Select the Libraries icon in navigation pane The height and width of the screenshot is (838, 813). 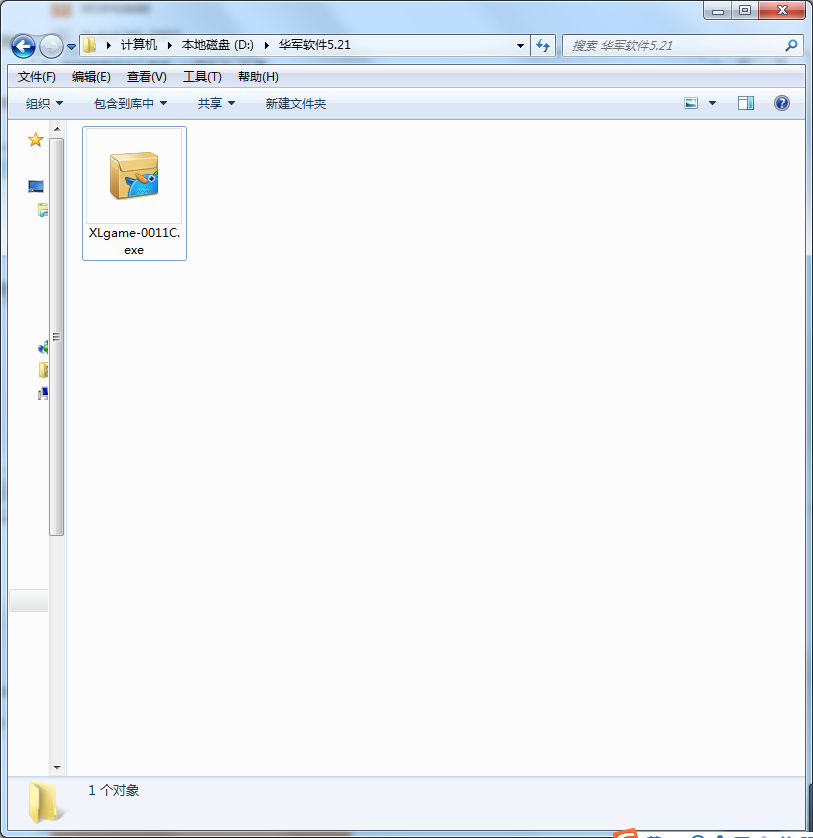coord(43,210)
